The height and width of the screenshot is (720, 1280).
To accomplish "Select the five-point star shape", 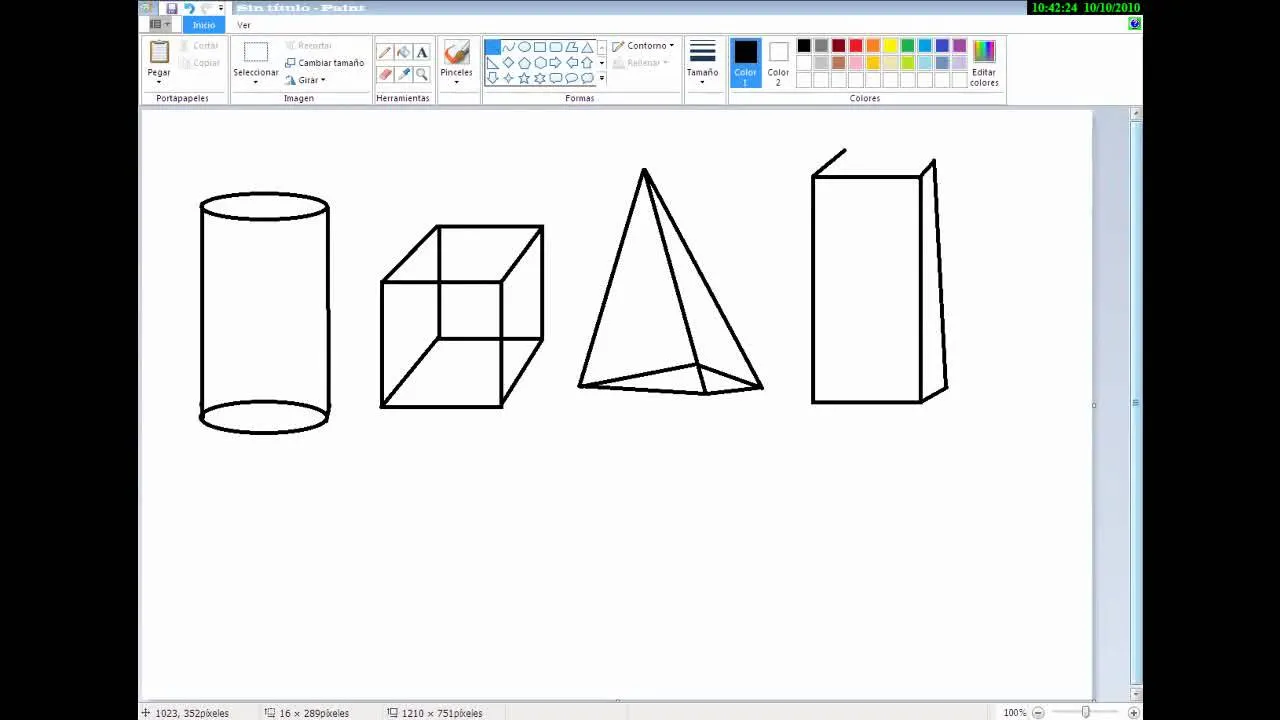I will [524, 78].
